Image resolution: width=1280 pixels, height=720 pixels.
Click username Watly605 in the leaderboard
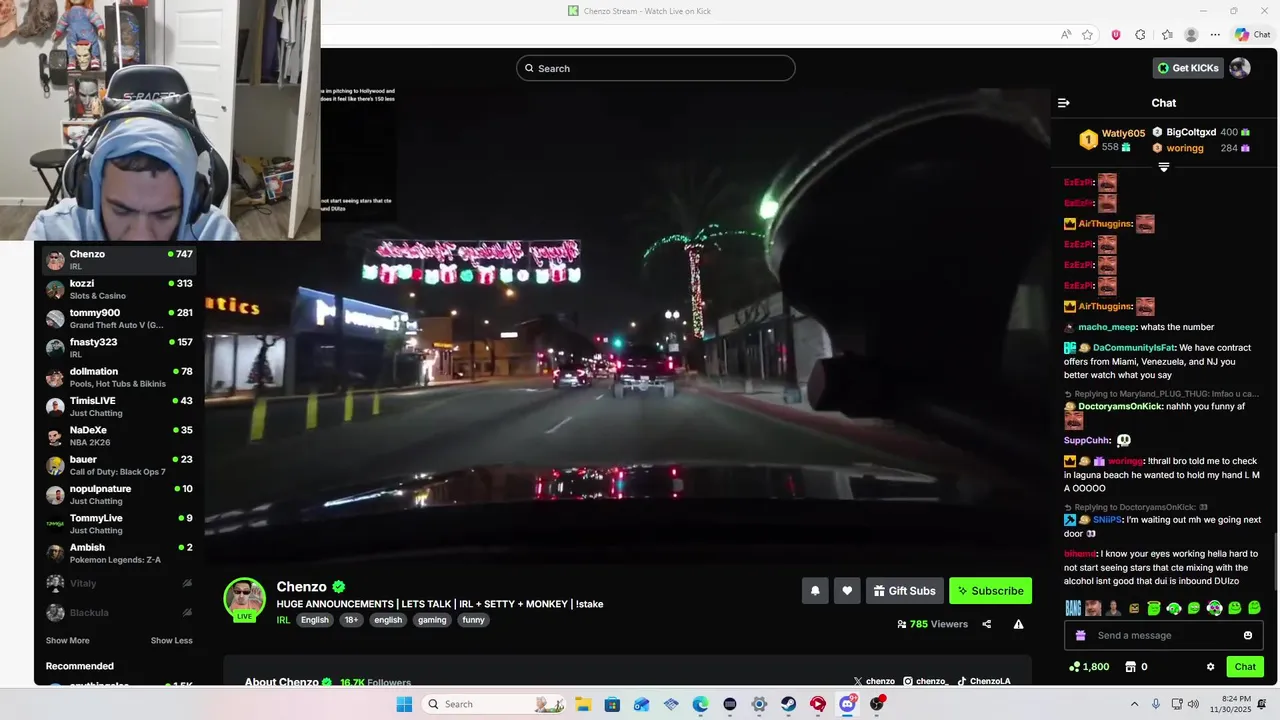[x=1123, y=133]
